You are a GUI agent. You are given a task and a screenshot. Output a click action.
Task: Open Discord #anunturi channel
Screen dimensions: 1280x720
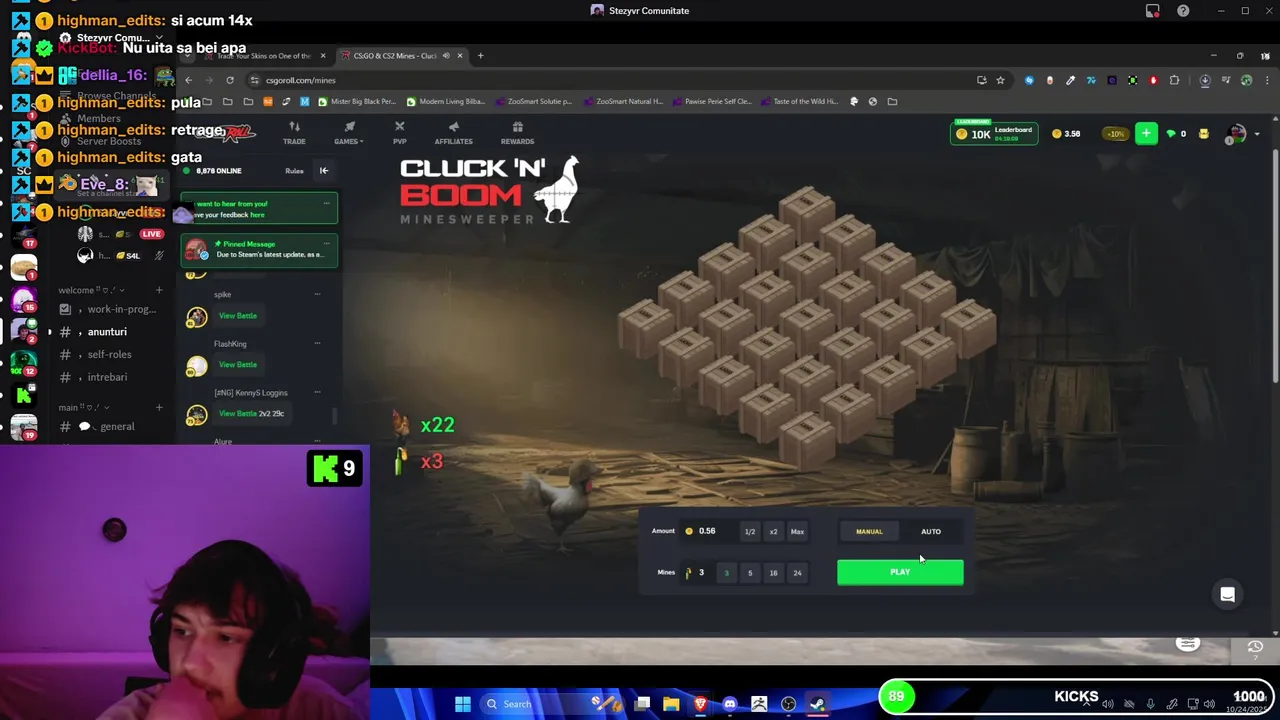tap(107, 332)
